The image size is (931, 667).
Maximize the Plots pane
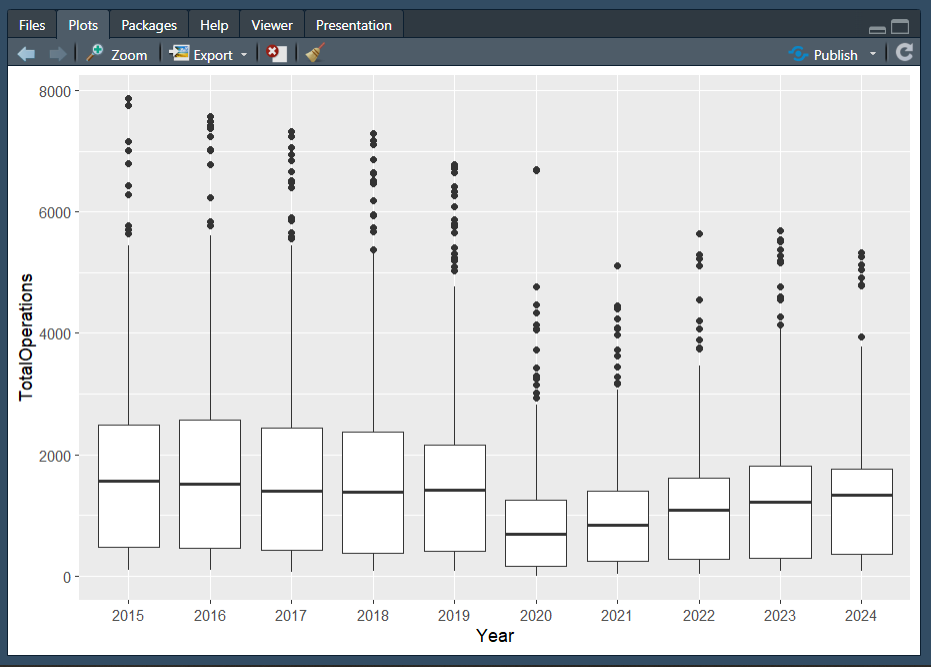900,28
